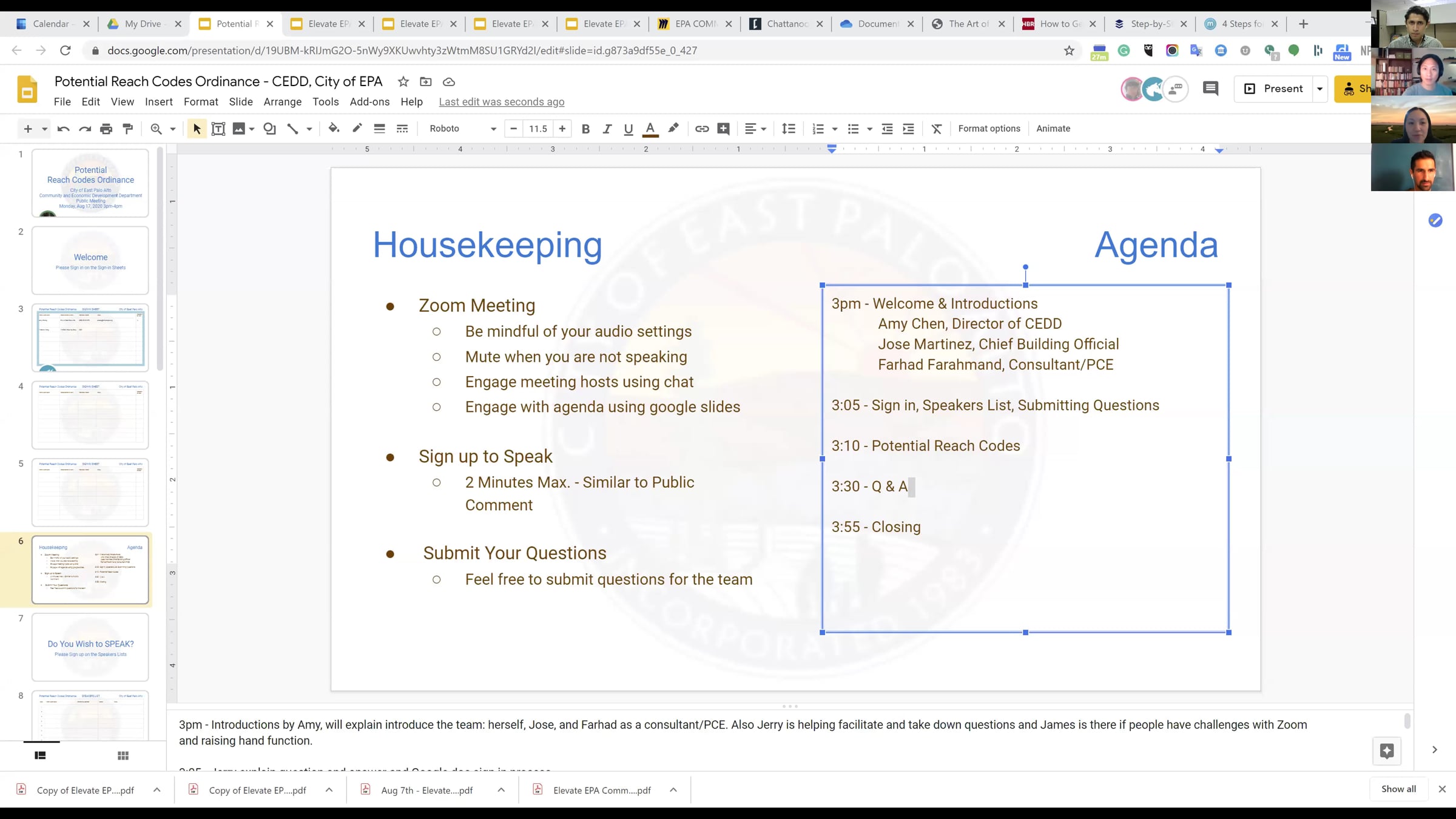Add a comment using the toolbar icon
The image size is (1456, 819).
723,129
